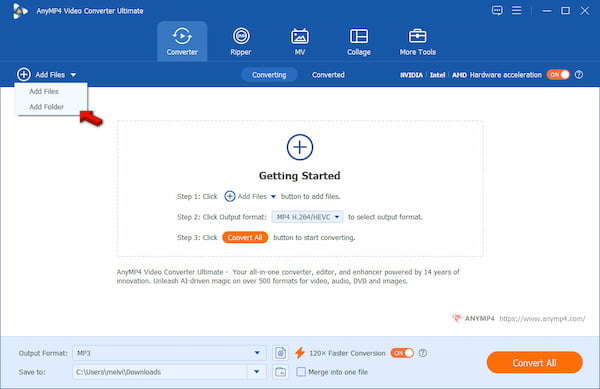600x389 pixels.
Task: Toggle the 120x Faster Conversion switch
Action: (x=402, y=353)
